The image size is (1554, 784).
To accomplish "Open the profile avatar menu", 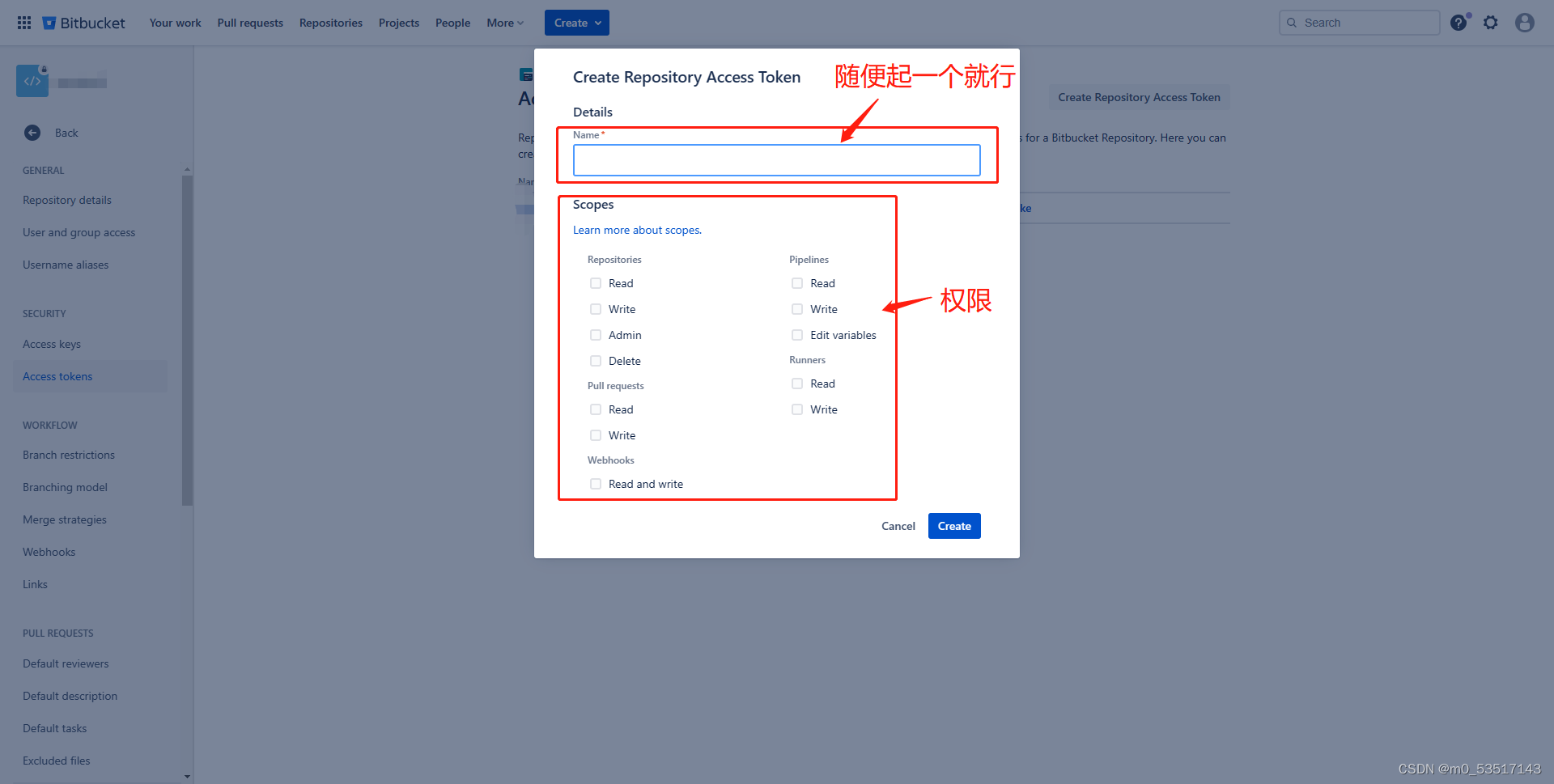I will coord(1524,22).
